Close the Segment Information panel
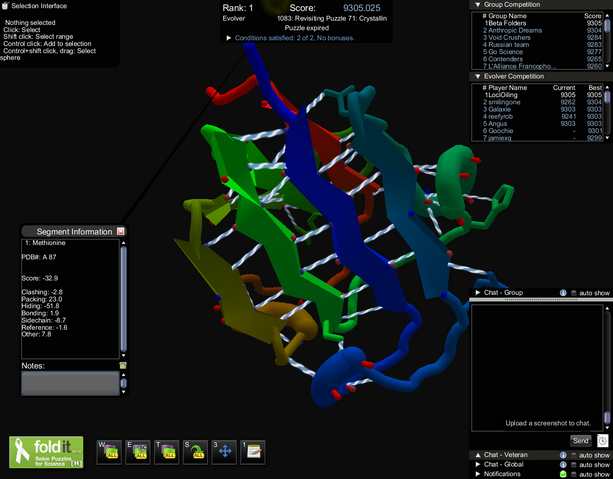This screenshot has width=613, height=479. click(120, 231)
